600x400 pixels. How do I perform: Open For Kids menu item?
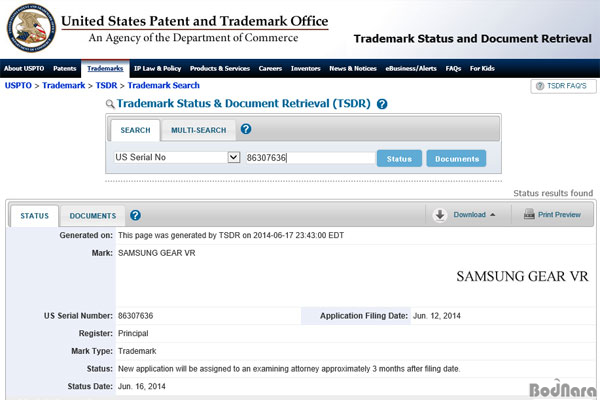point(482,69)
